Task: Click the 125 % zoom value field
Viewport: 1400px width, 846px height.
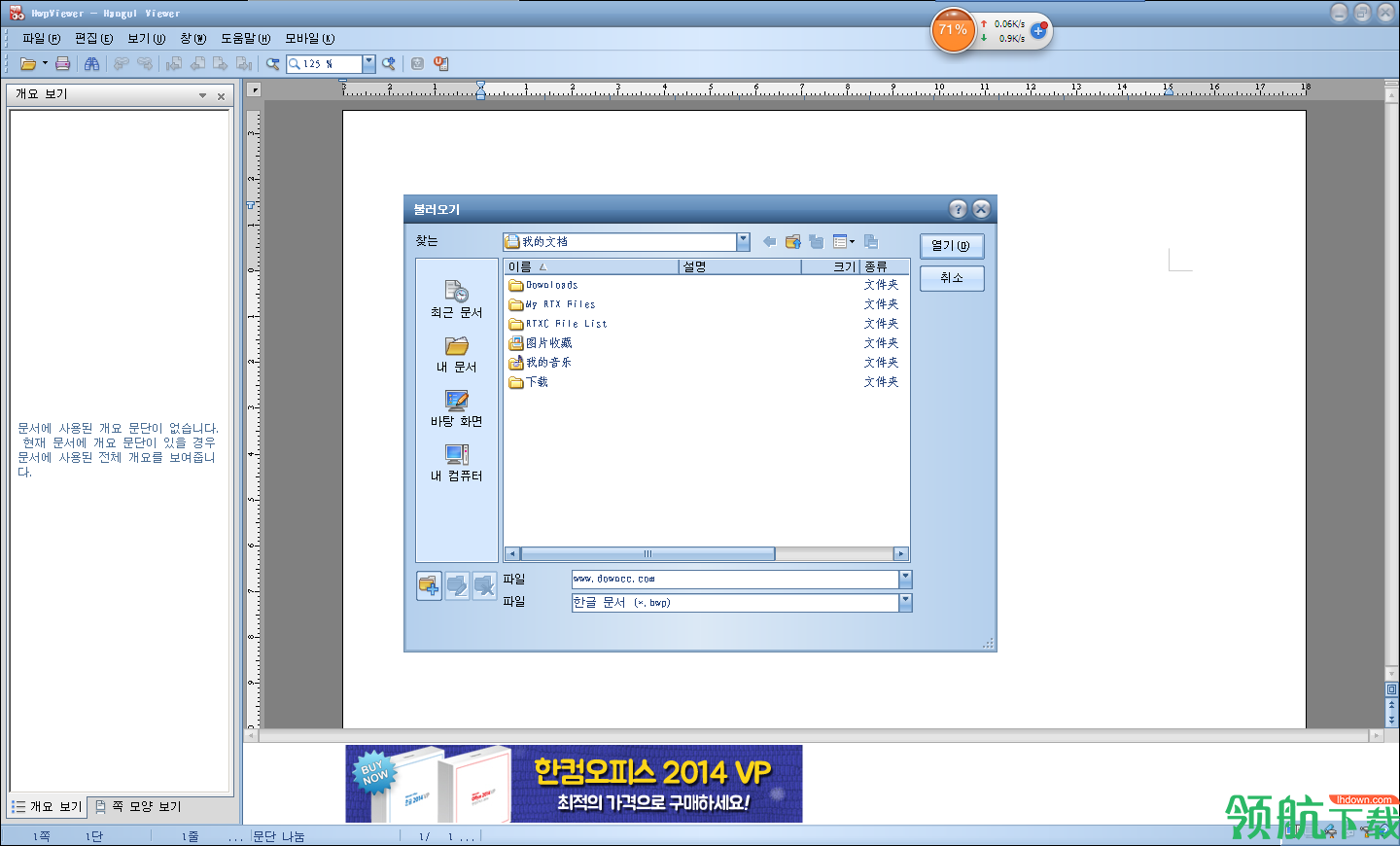Action: [x=326, y=64]
